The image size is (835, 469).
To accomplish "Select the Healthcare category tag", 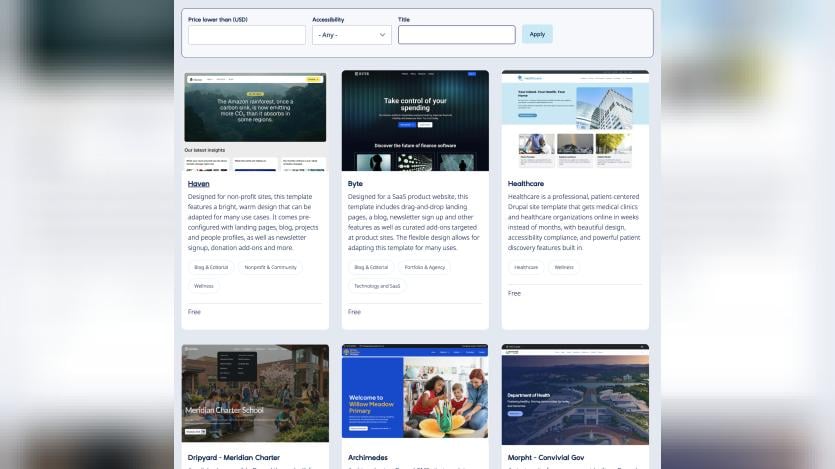I will pos(526,267).
